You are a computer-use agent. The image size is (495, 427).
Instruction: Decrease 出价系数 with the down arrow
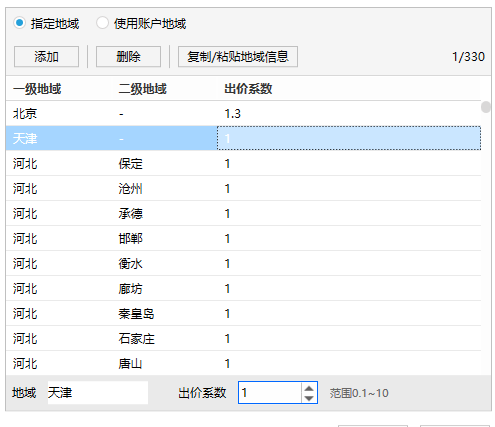[309, 398]
